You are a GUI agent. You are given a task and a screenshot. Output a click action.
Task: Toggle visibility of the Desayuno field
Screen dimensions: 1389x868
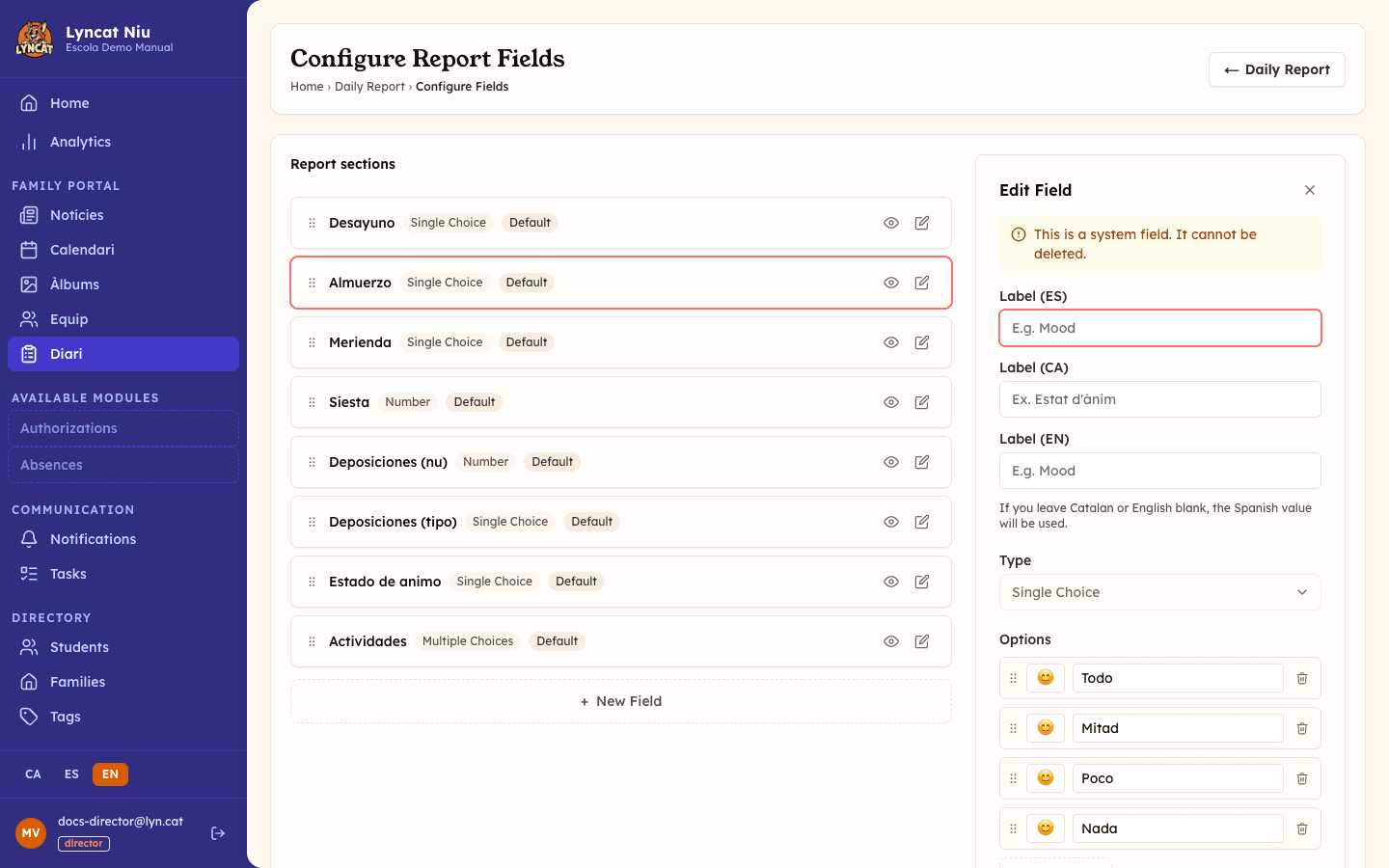(891, 223)
